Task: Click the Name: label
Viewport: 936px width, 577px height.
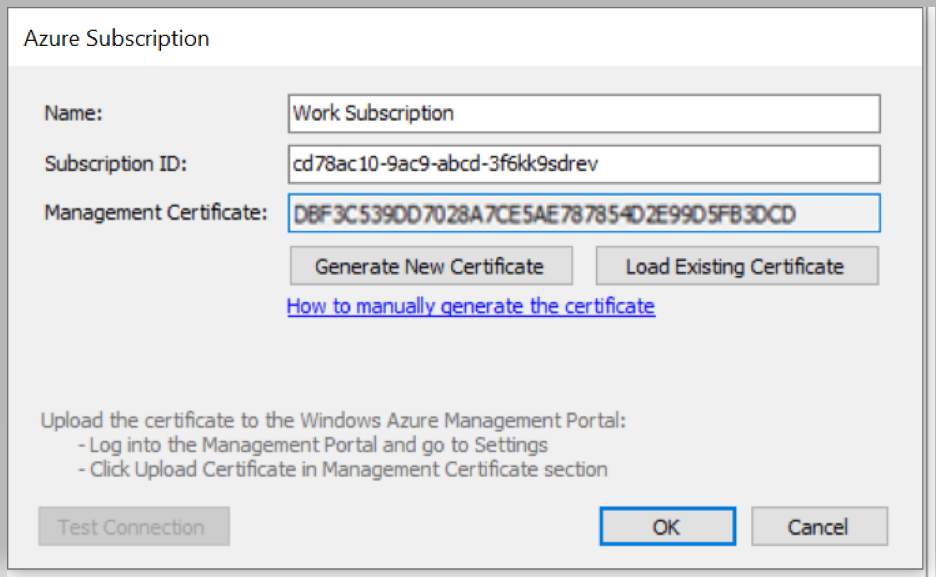Action: [73, 113]
